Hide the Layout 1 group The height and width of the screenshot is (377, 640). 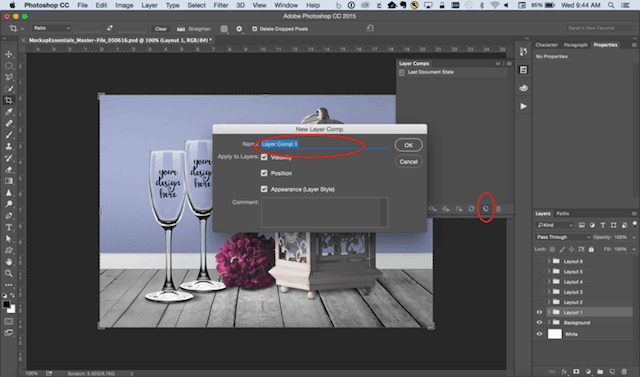(x=539, y=312)
